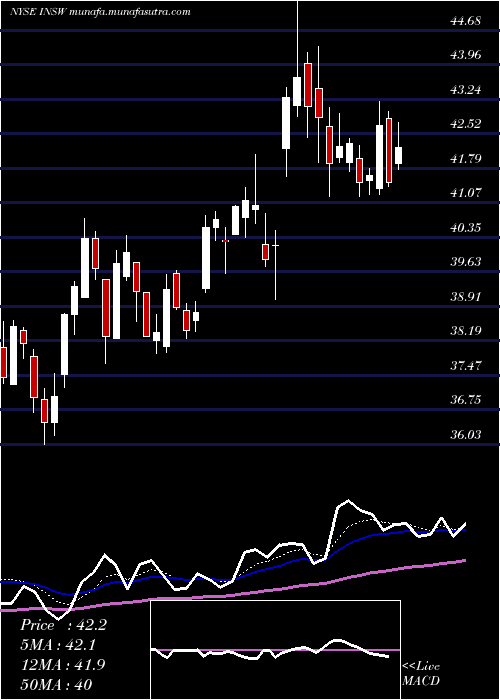Click the tallest-wick candle reaching the chart top
This screenshot has width=500, height=700.
click(x=297, y=91)
